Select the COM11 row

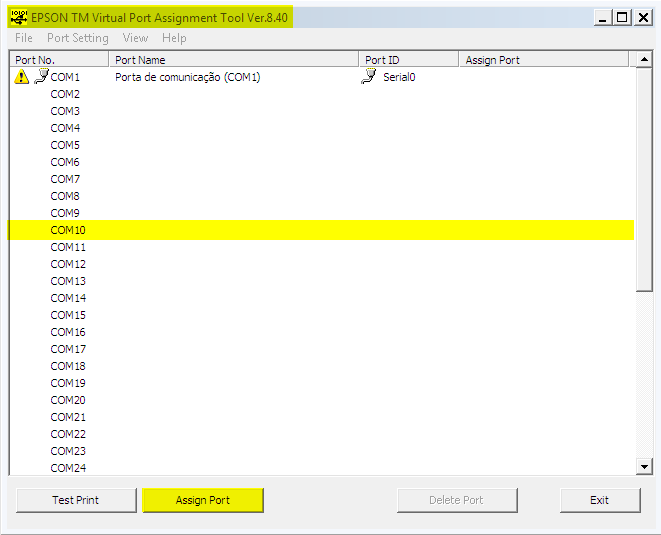pos(322,247)
